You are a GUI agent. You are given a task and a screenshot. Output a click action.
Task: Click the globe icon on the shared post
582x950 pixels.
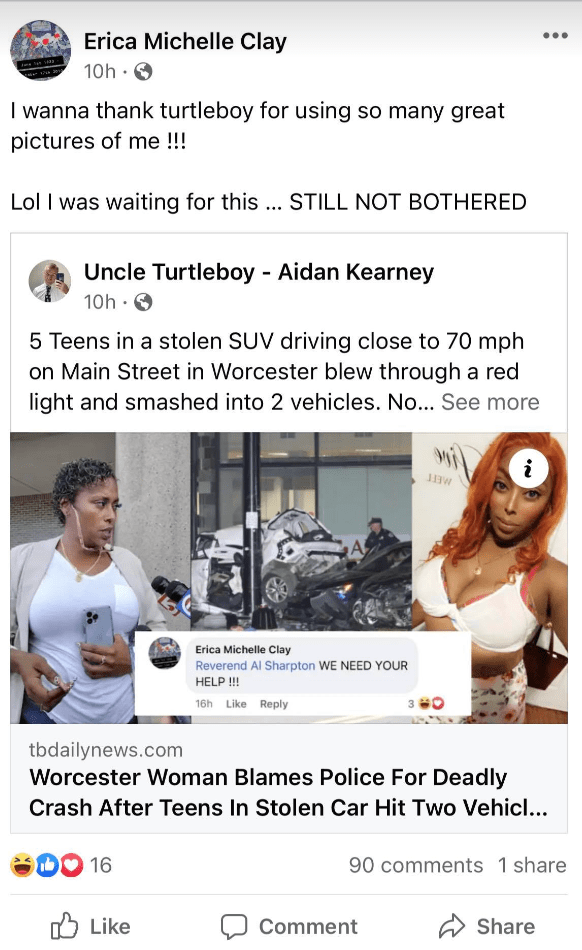(143, 302)
